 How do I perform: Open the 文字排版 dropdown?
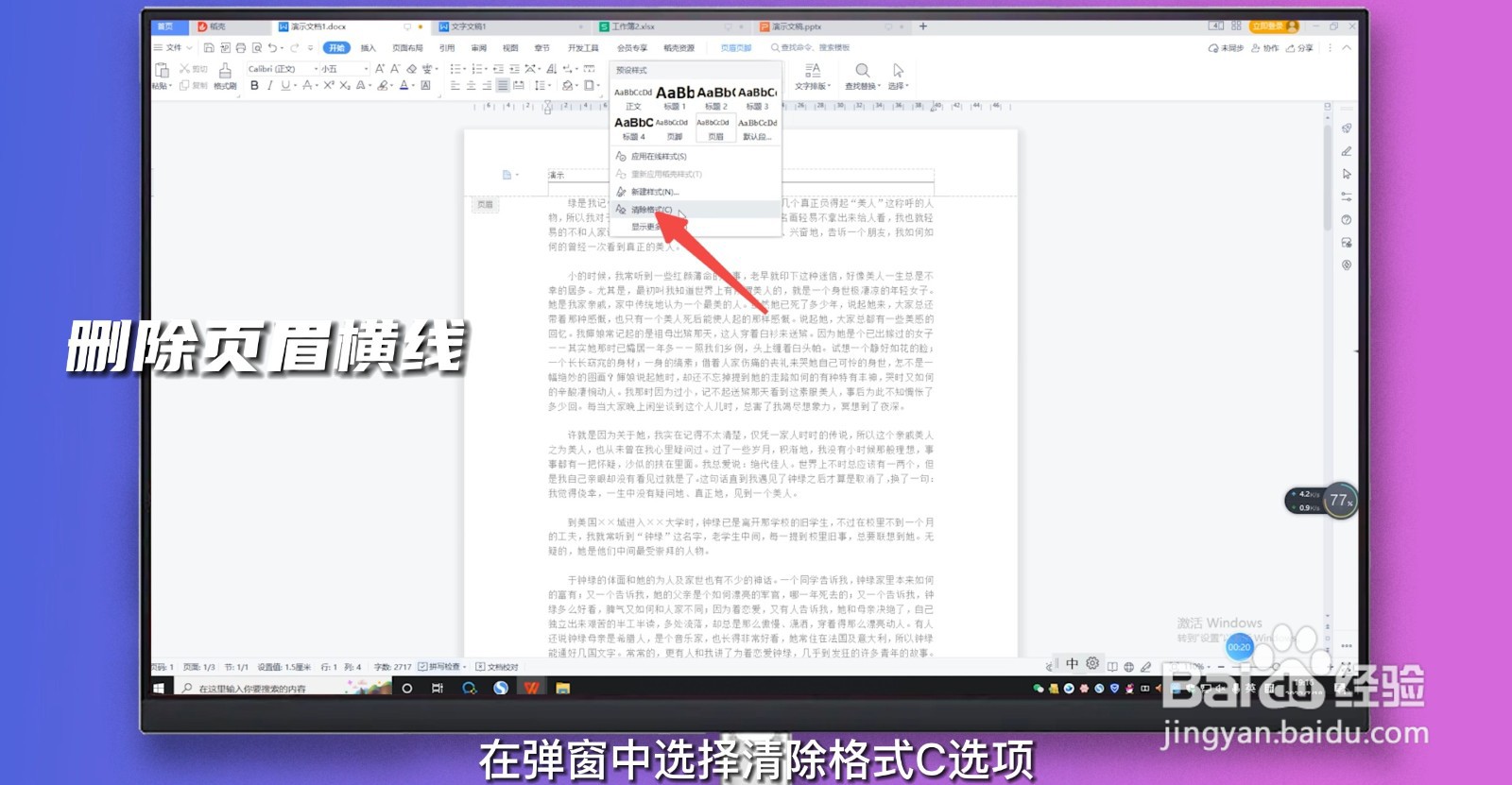tap(812, 86)
